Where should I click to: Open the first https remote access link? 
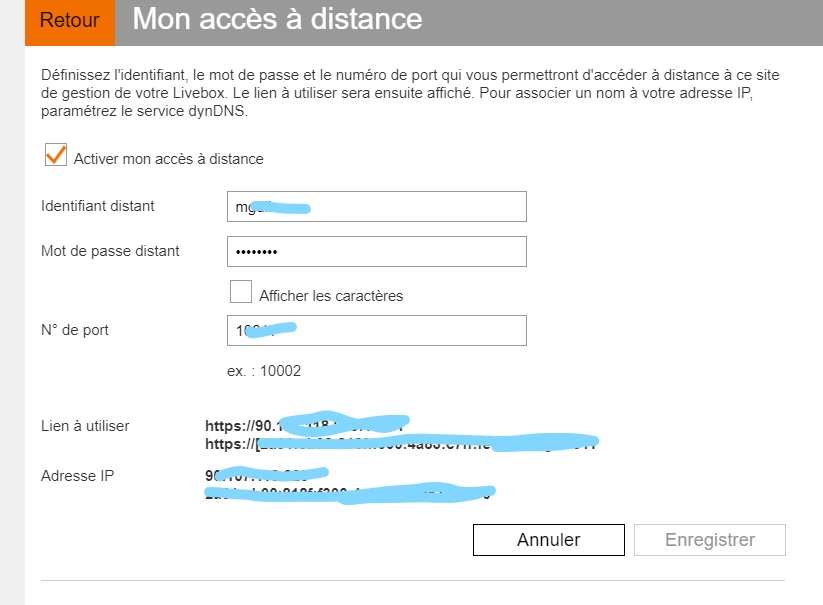[300, 425]
